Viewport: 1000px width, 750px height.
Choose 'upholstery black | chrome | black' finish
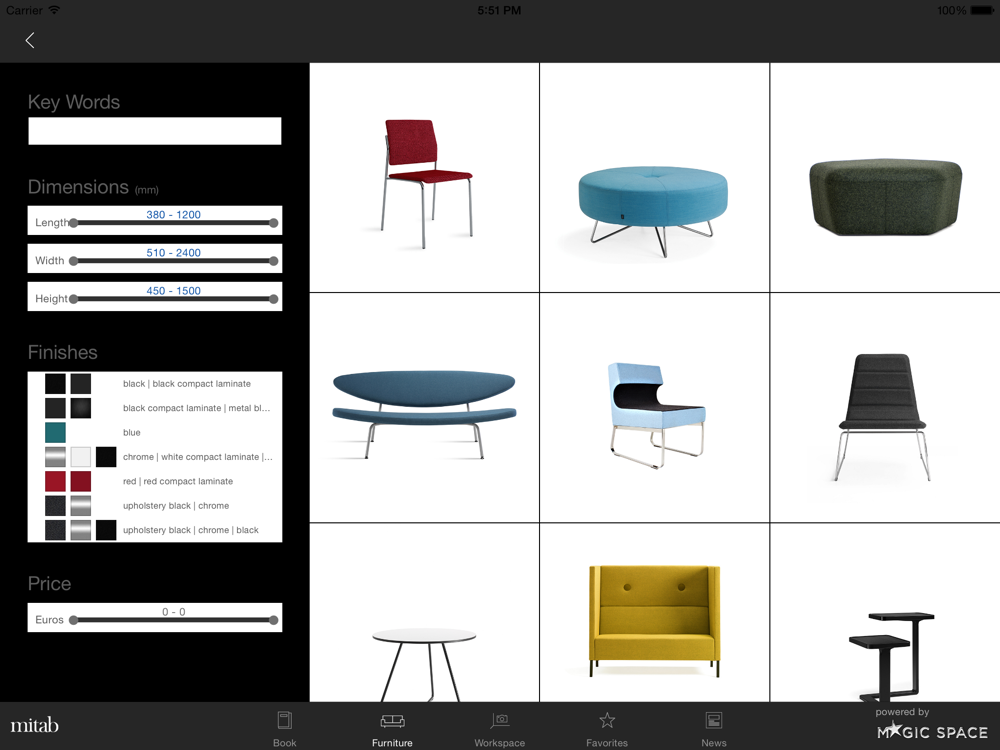191,530
